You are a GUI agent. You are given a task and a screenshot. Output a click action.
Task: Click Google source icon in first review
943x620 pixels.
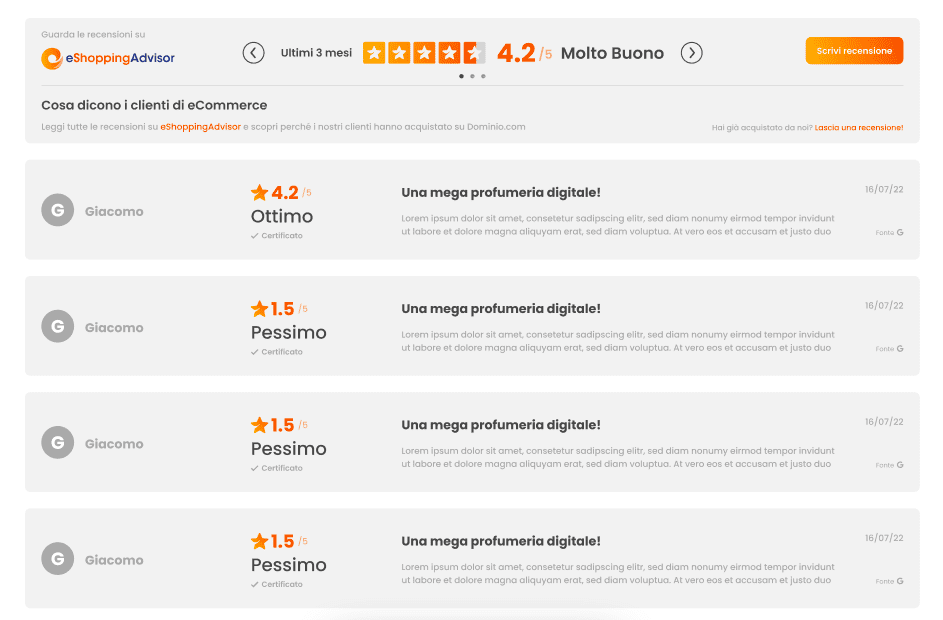tap(900, 233)
